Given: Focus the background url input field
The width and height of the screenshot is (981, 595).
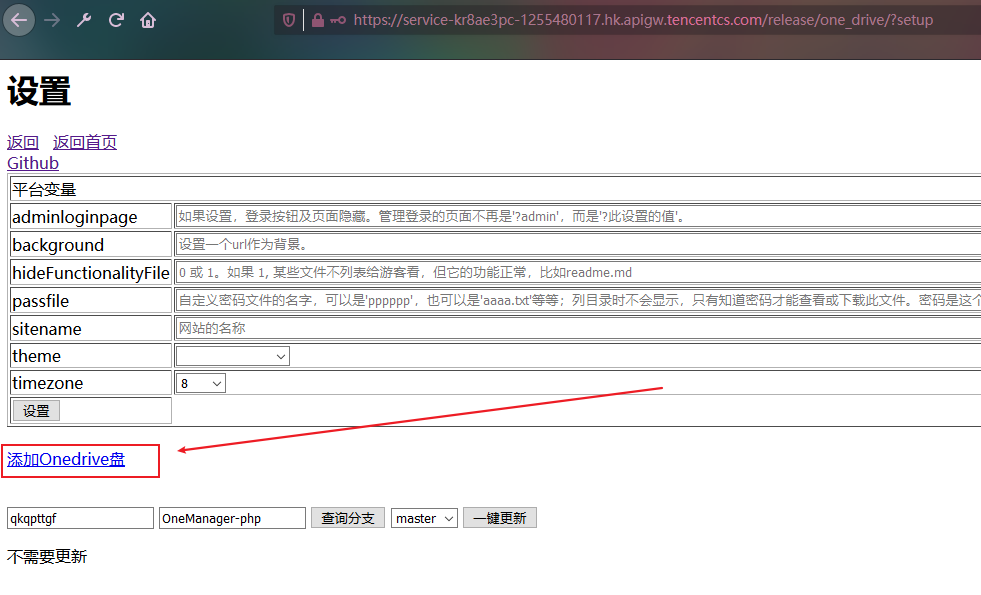Looking at the screenshot, I should [x=578, y=244].
